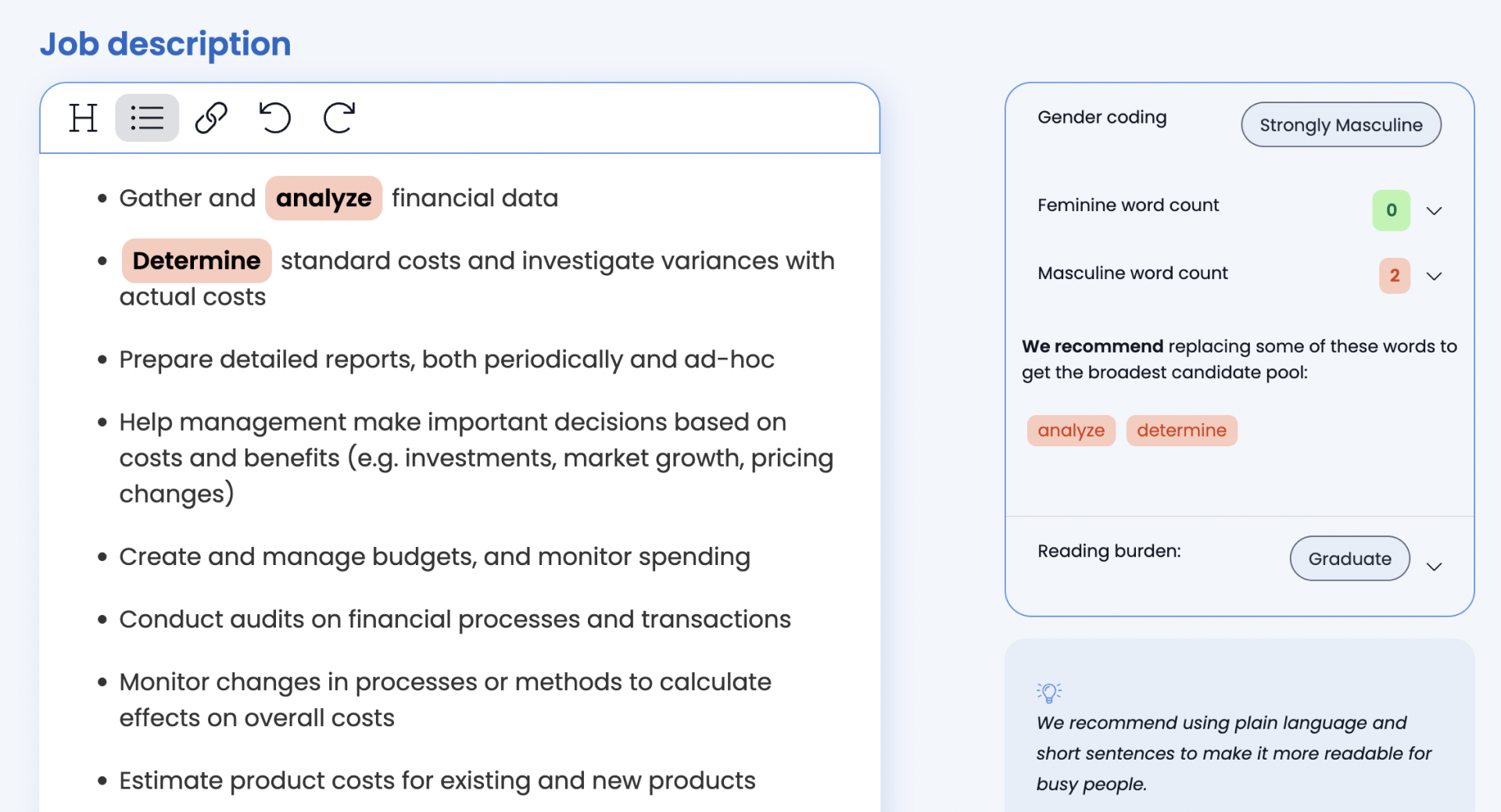The image size is (1501, 812).
Task: Click highlighted word 'Determine' in editor
Action: click(x=196, y=261)
